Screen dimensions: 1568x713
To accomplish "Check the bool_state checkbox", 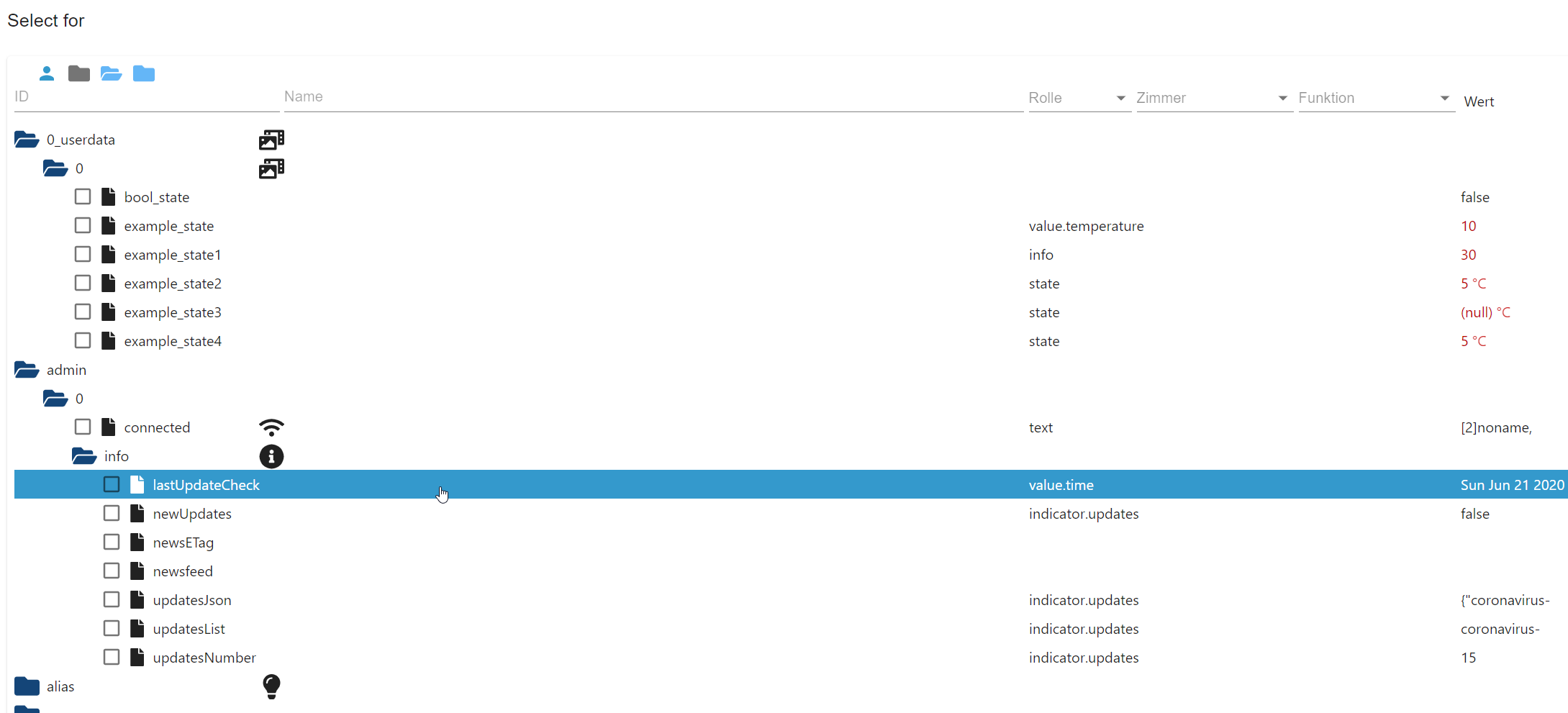I will (x=83, y=196).
